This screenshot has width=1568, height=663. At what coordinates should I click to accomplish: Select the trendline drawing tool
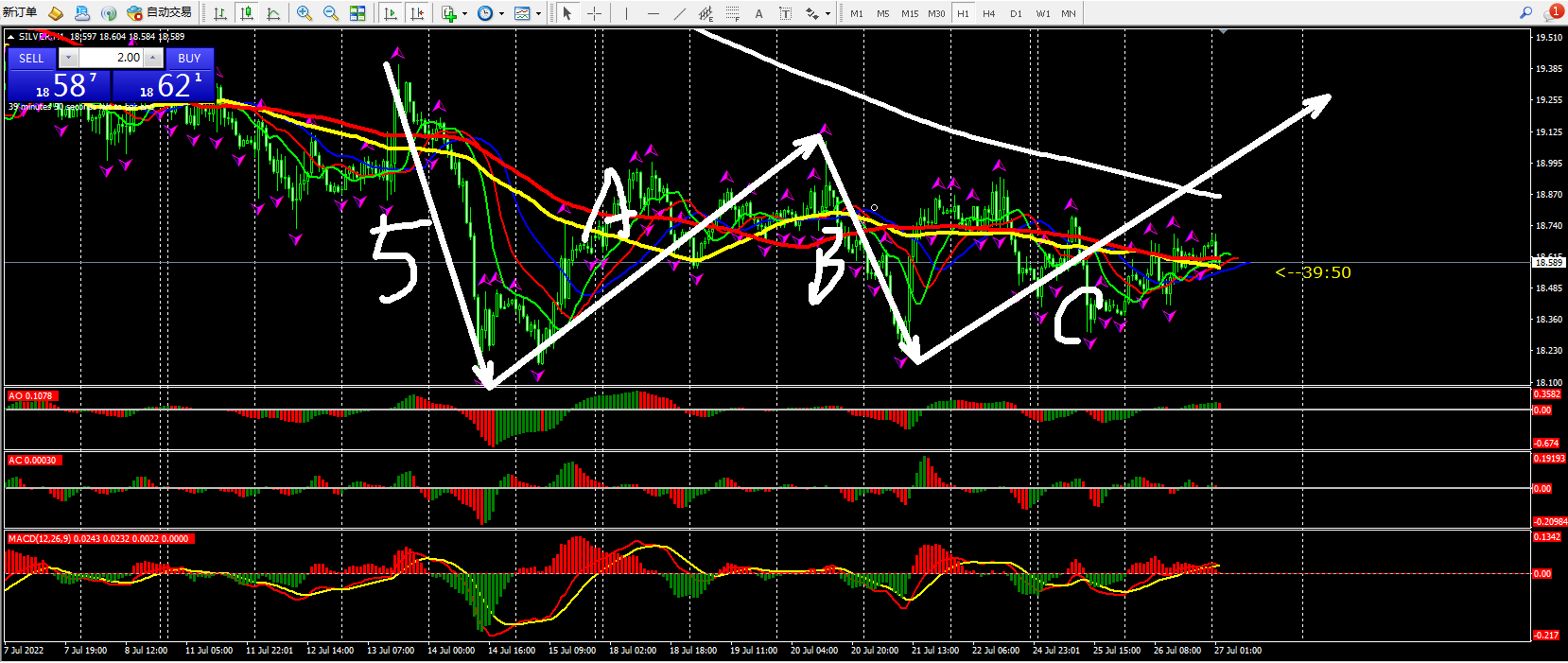click(x=679, y=13)
